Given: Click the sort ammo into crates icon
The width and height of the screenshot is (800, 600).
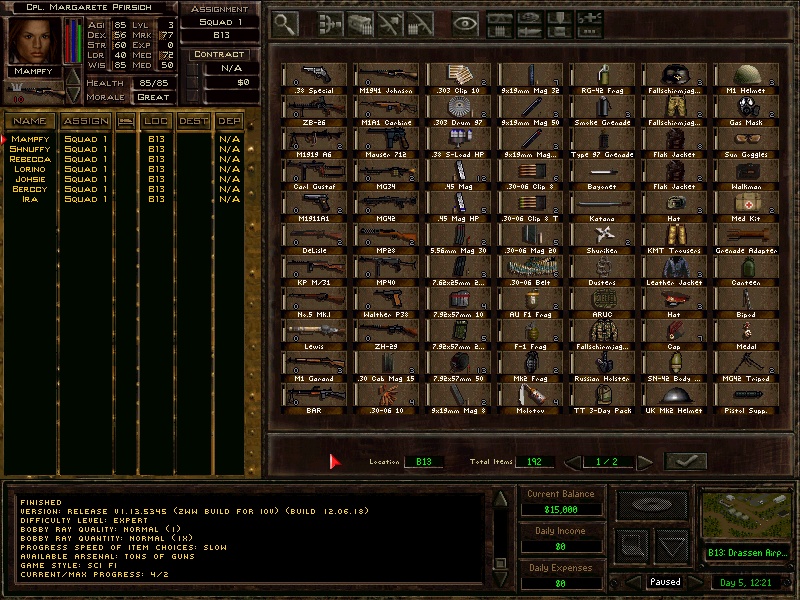Looking at the screenshot, I should (360, 24).
